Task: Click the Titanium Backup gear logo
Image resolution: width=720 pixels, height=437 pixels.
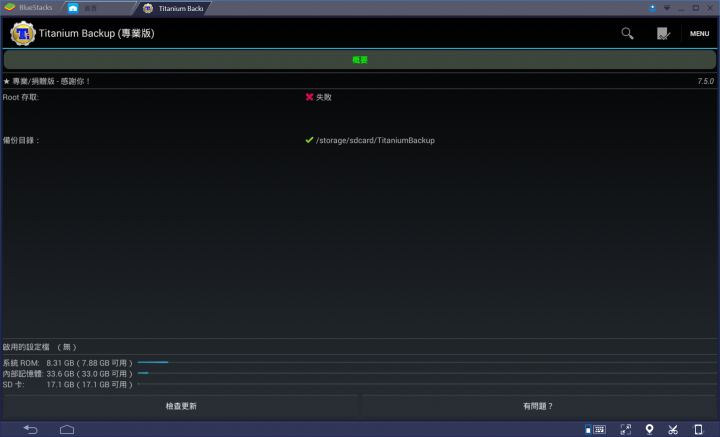Action: click(x=23, y=34)
